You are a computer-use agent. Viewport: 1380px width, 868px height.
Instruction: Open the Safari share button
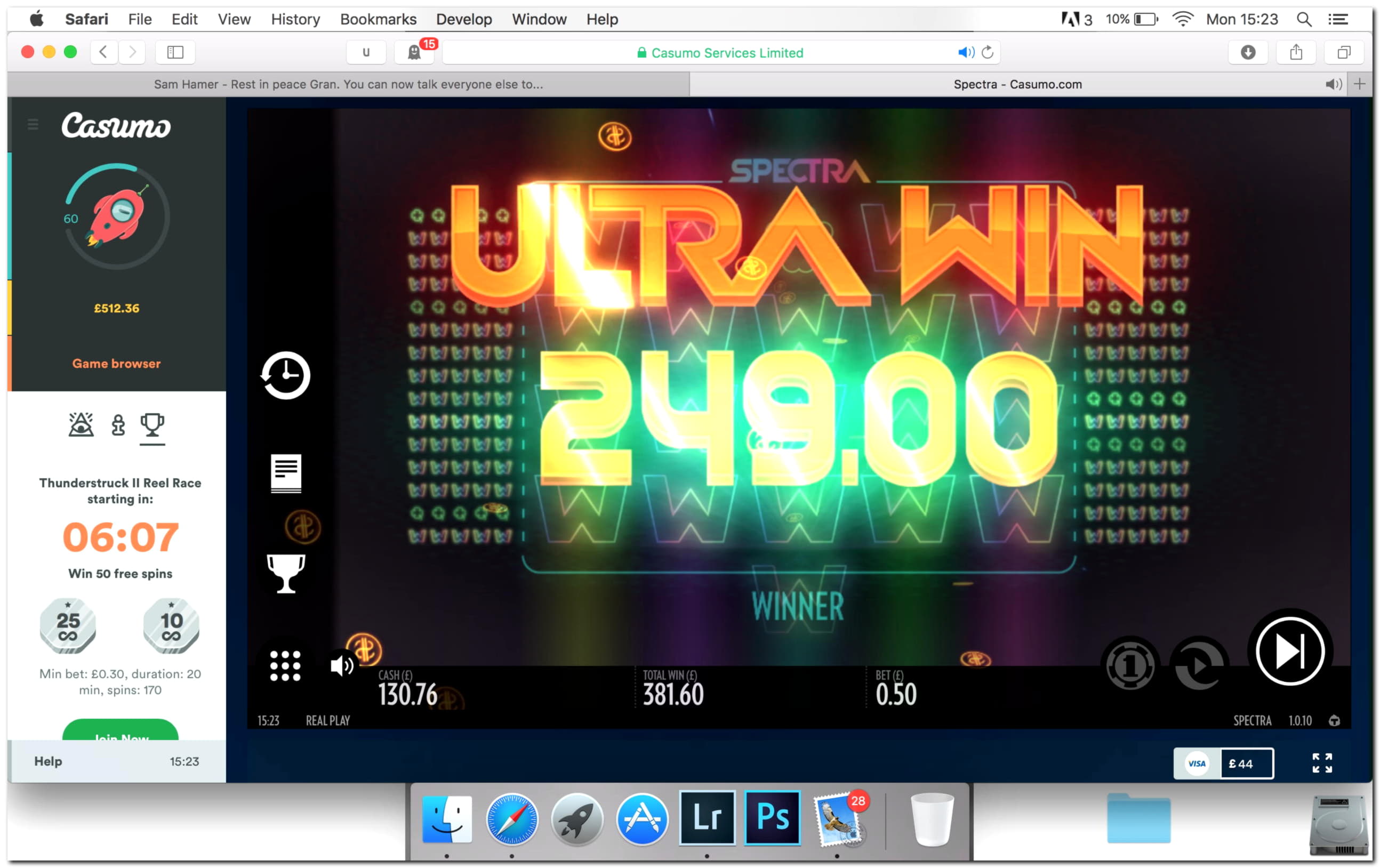[x=1296, y=52]
